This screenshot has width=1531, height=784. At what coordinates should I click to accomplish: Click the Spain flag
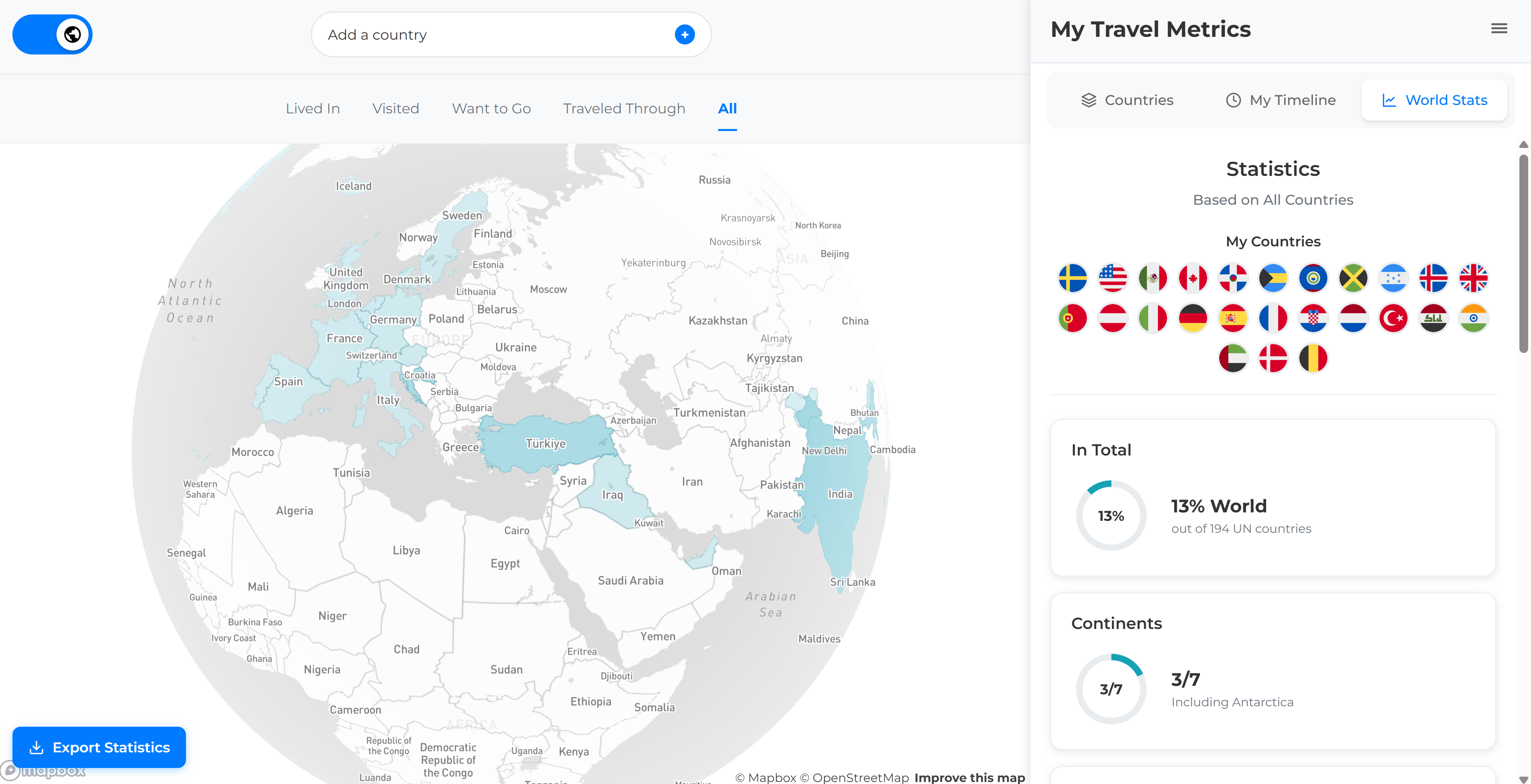1233,318
